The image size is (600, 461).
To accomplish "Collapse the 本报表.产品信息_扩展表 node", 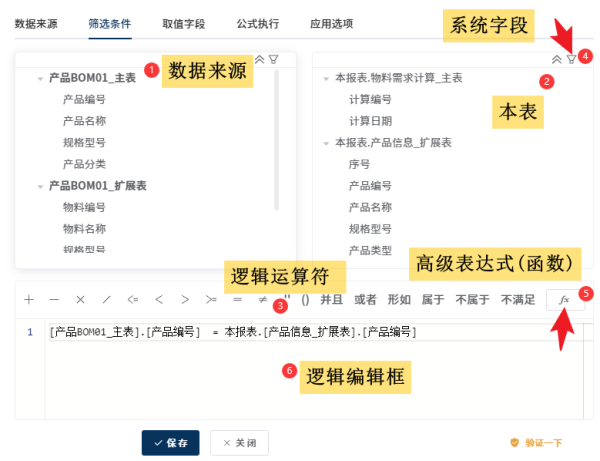I will click(x=326, y=143).
